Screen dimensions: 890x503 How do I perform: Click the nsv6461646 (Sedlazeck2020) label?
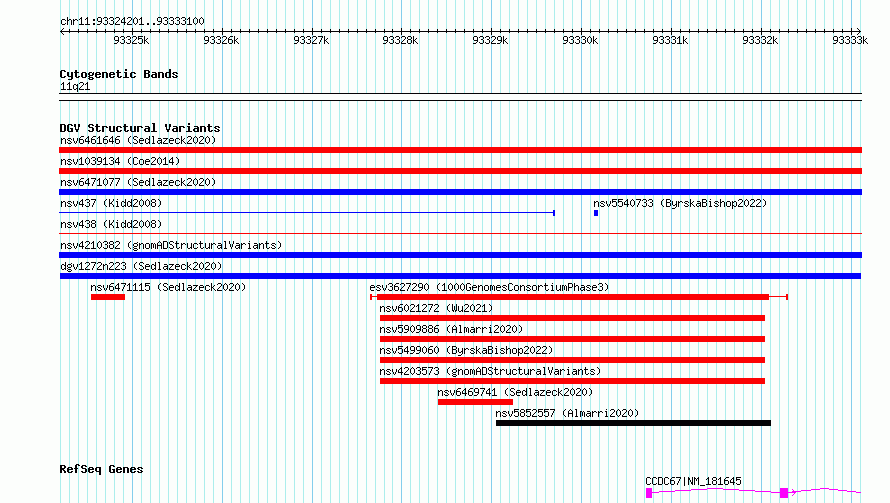point(138,140)
